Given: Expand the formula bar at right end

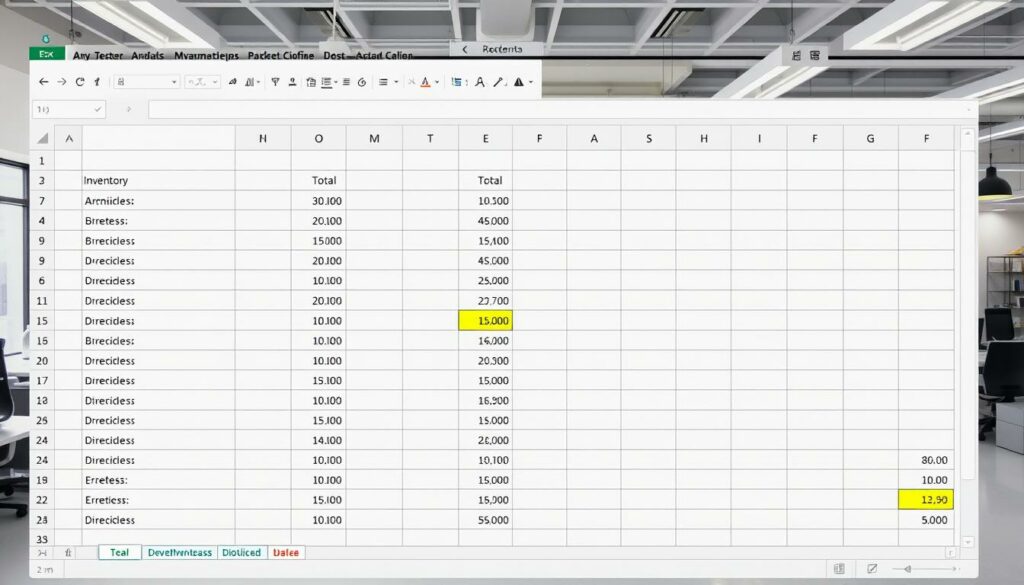Looking at the screenshot, I should (x=968, y=109).
